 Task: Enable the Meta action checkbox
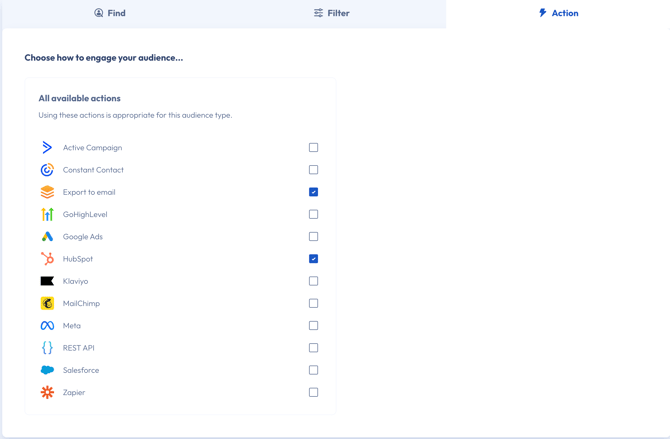click(313, 326)
